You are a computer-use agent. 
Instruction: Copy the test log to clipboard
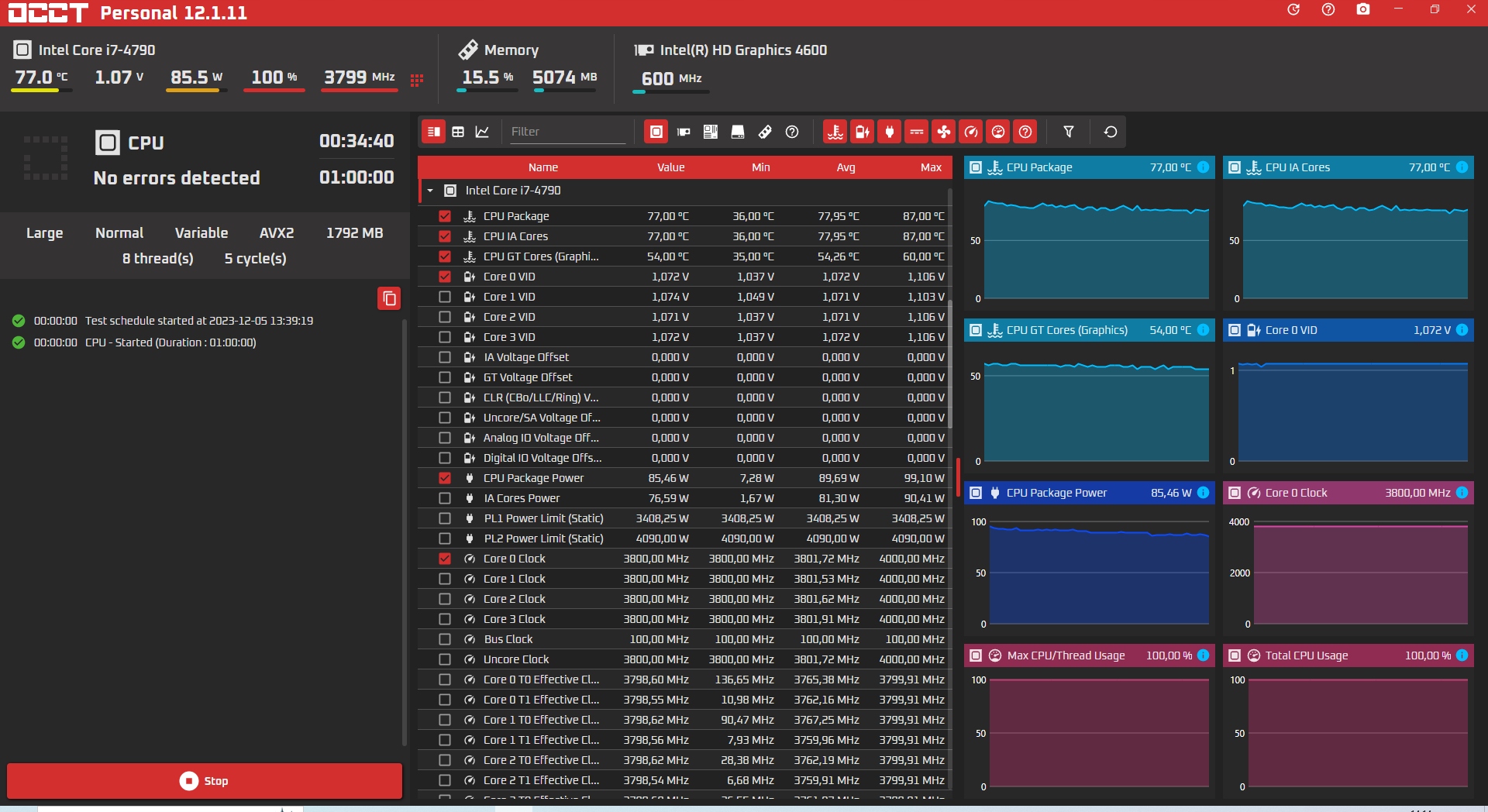[389, 298]
